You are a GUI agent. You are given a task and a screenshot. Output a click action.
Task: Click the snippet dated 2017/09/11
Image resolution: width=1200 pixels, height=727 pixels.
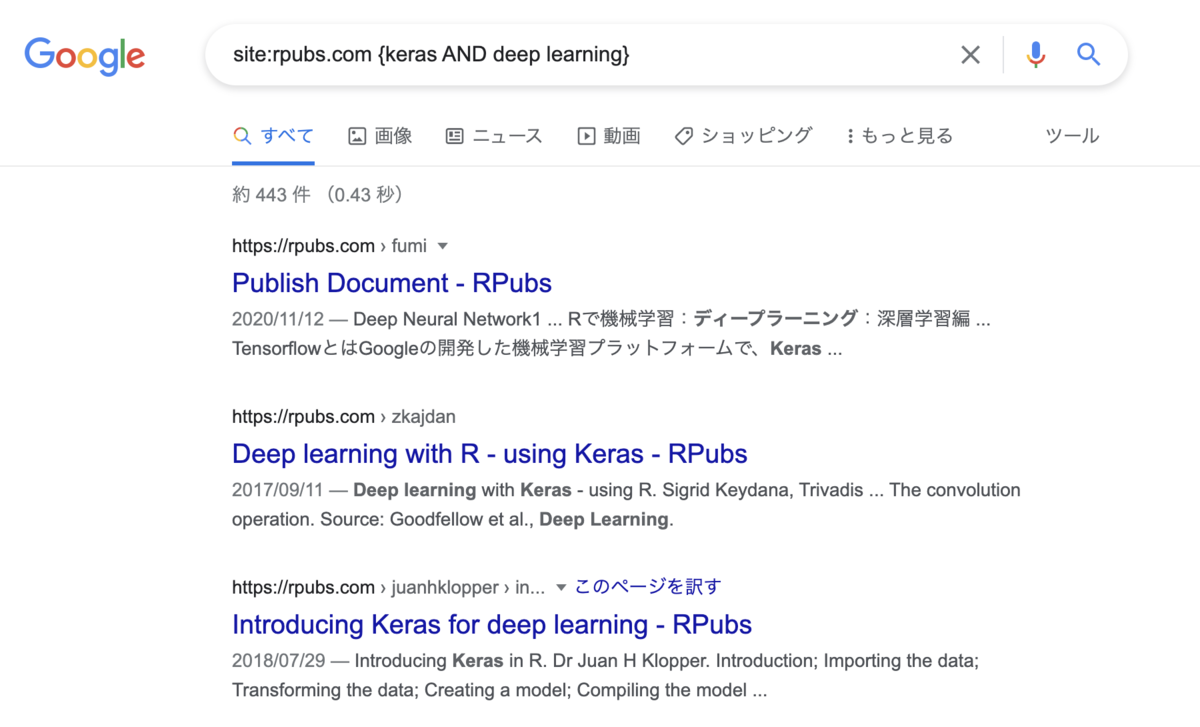[626, 505]
